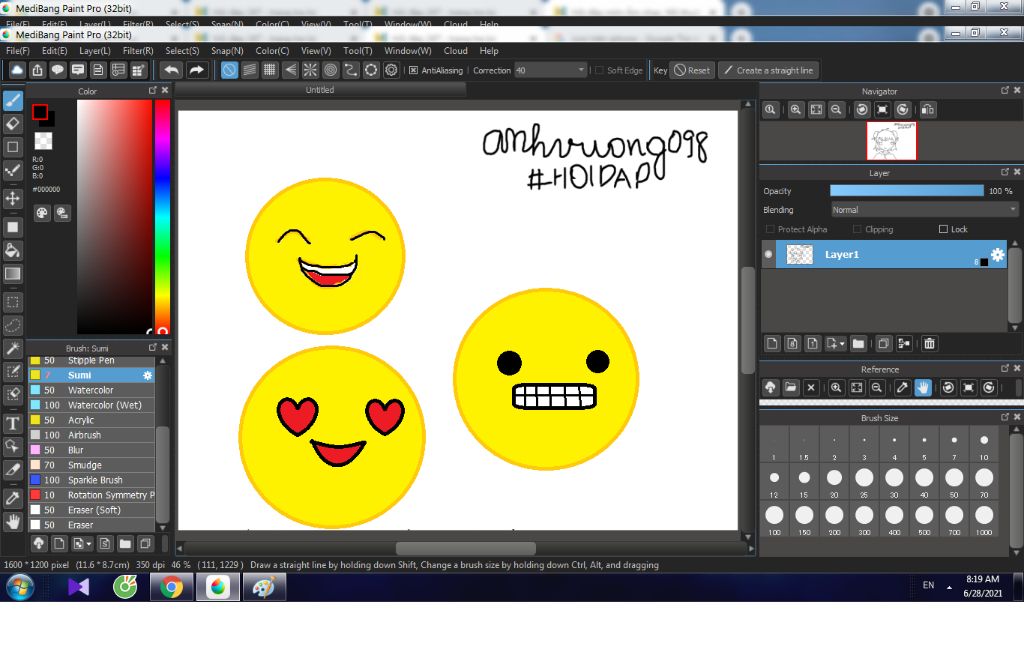Viewport: 1024px width, 661px height.
Task: Open snap settings gear in toolbar
Action: pyautogui.click(x=391, y=70)
